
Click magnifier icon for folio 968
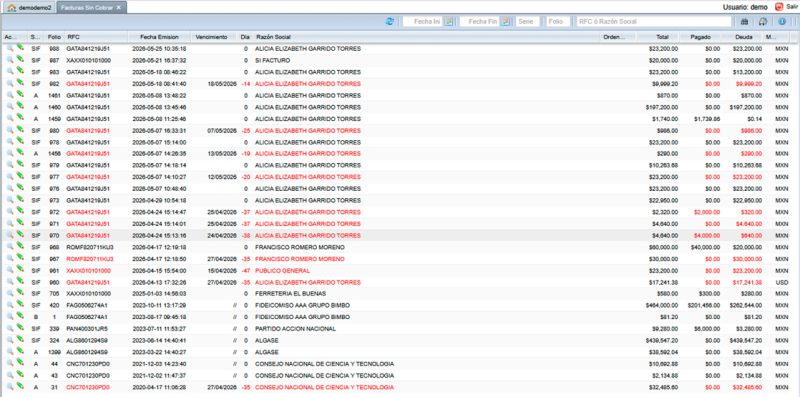click(x=10, y=247)
